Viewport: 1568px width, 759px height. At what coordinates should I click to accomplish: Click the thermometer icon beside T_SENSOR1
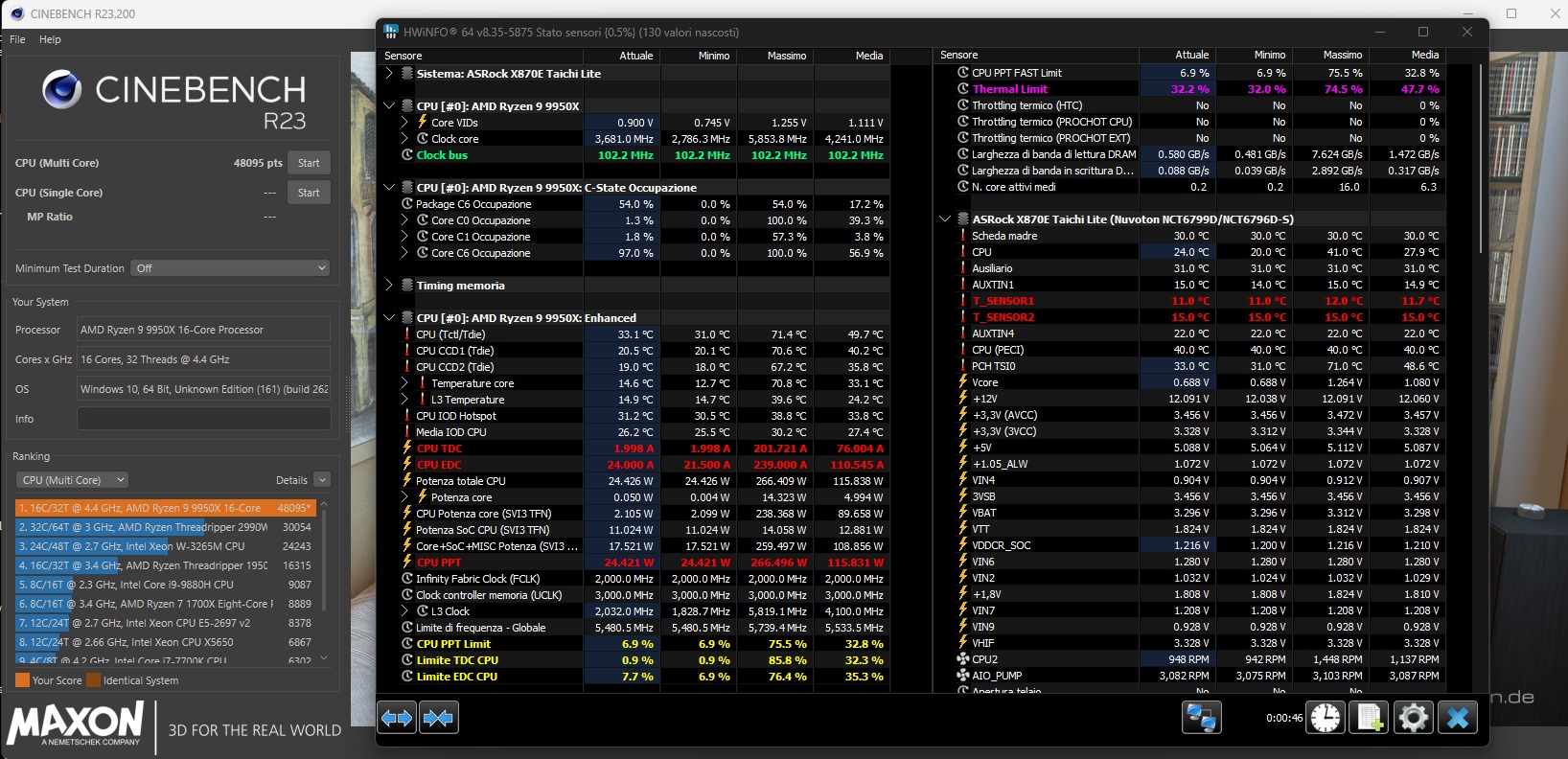click(x=963, y=301)
